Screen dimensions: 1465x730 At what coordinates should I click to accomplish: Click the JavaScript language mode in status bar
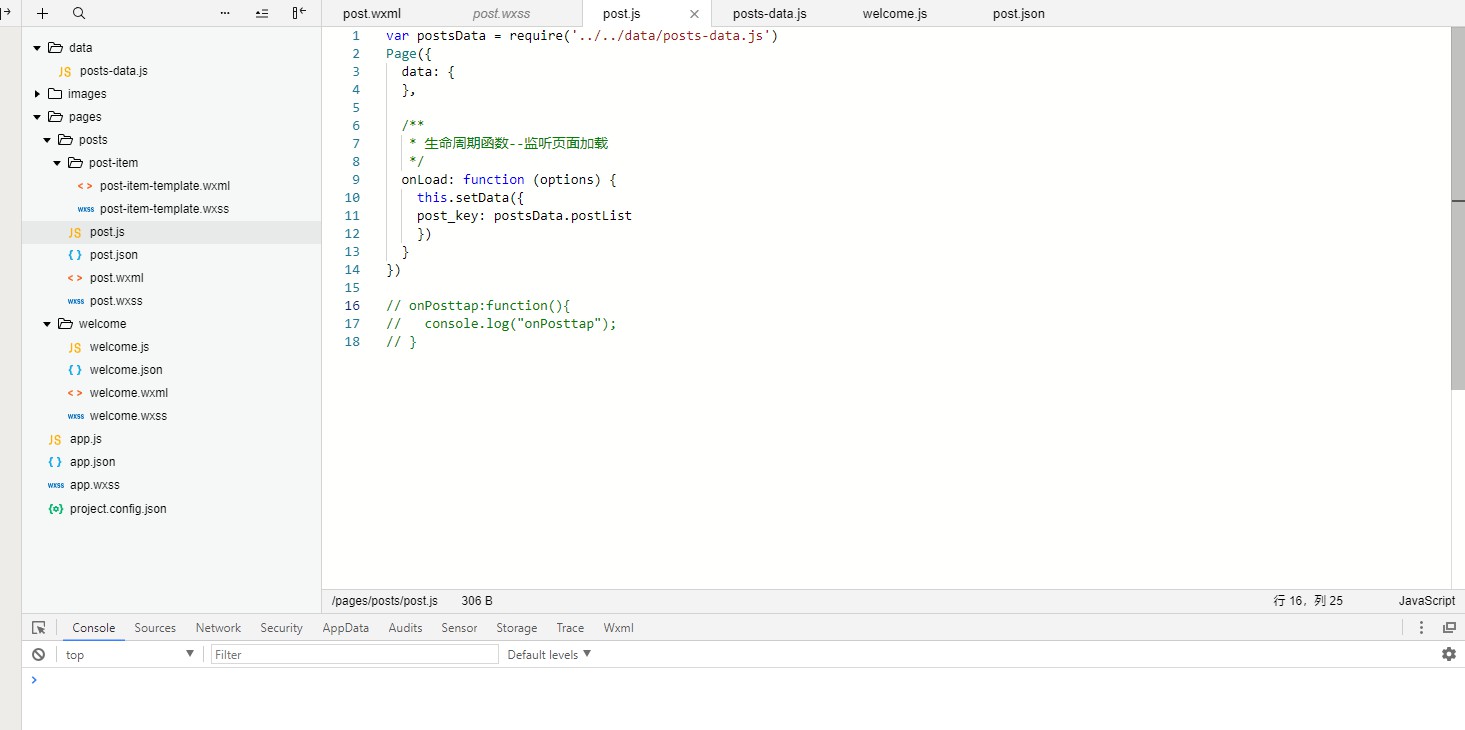(x=1426, y=601)
